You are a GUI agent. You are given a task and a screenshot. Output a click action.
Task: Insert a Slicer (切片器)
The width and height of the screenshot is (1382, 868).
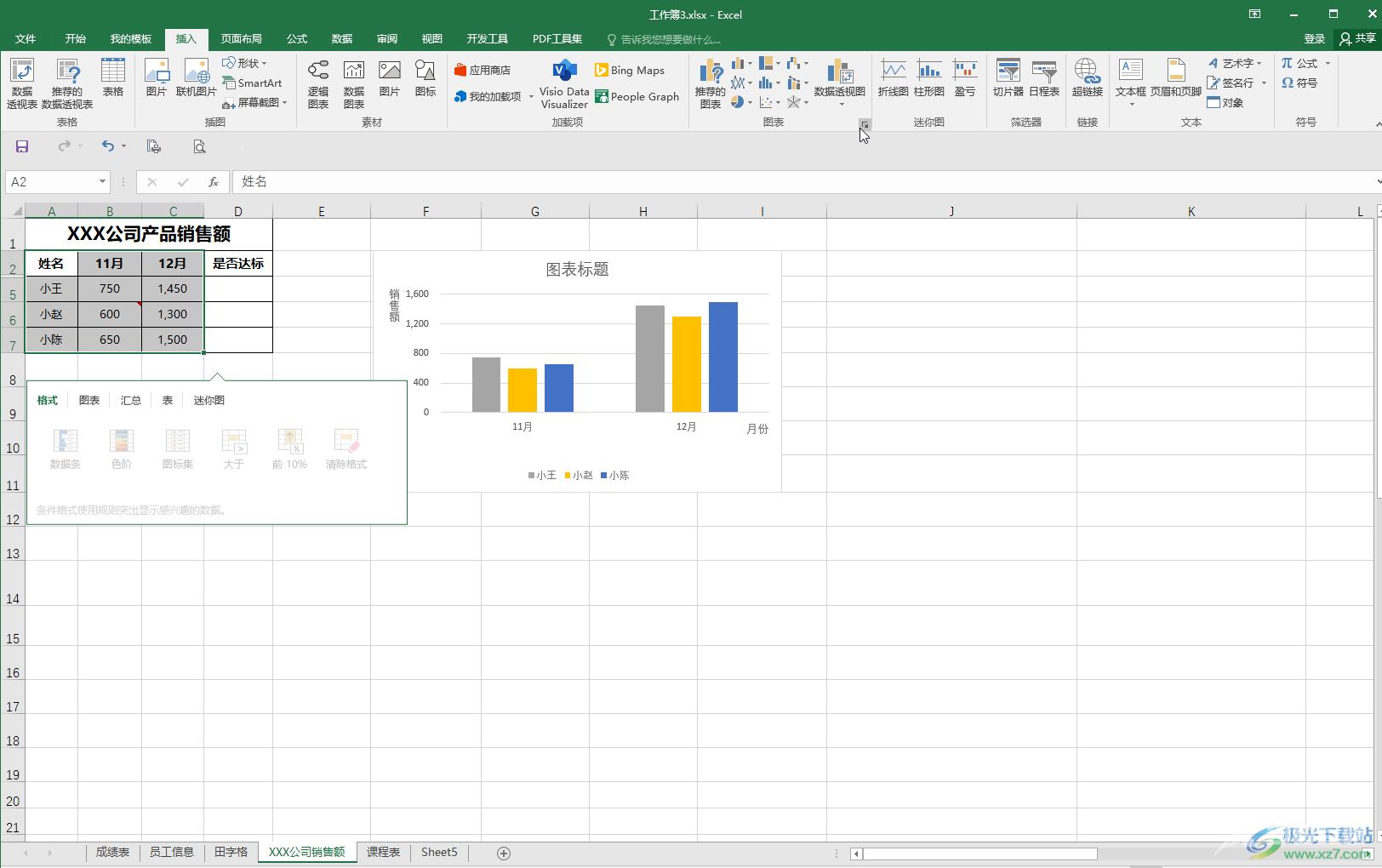(x=1008, y=78)
